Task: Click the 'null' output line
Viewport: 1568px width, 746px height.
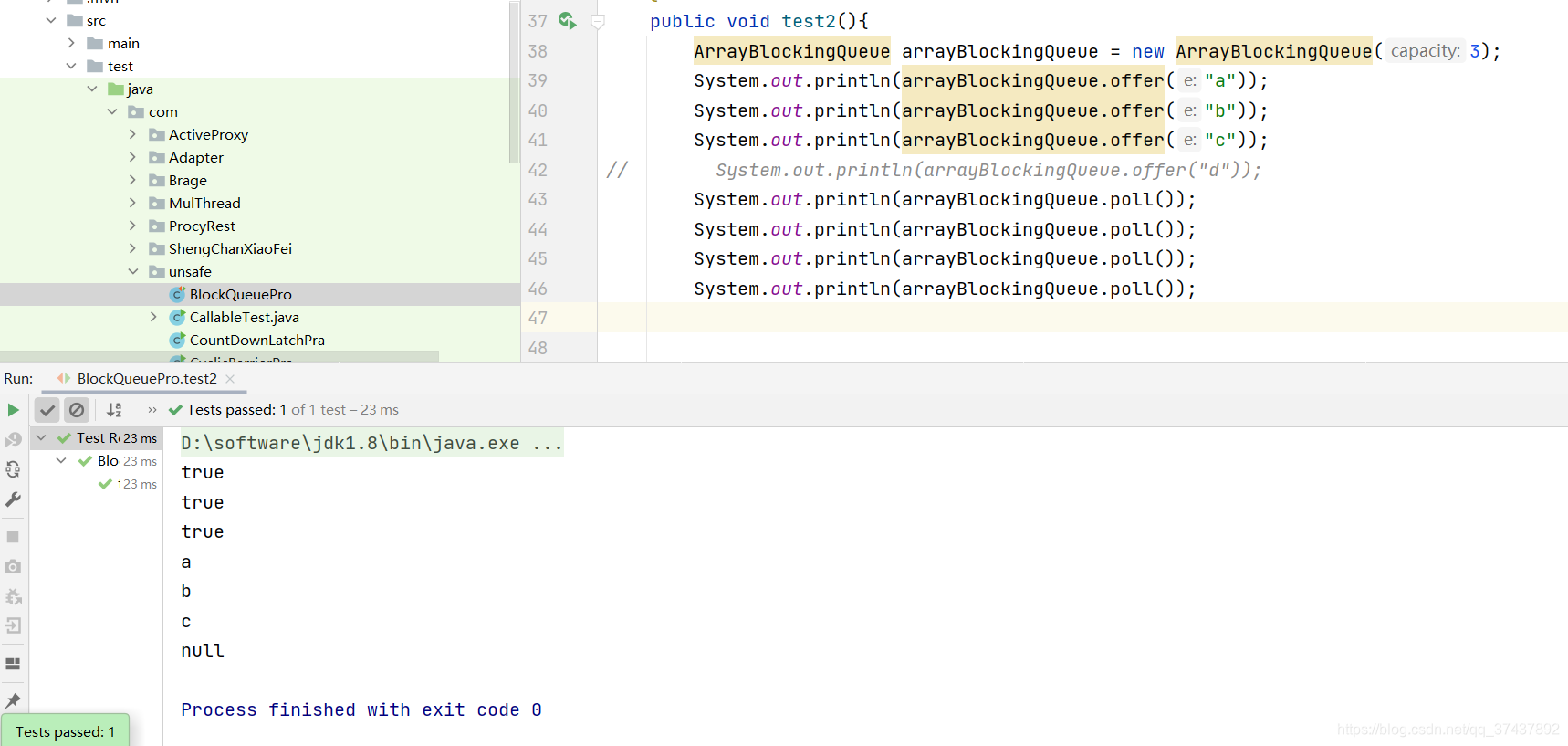Action: [x=202, y=651]
